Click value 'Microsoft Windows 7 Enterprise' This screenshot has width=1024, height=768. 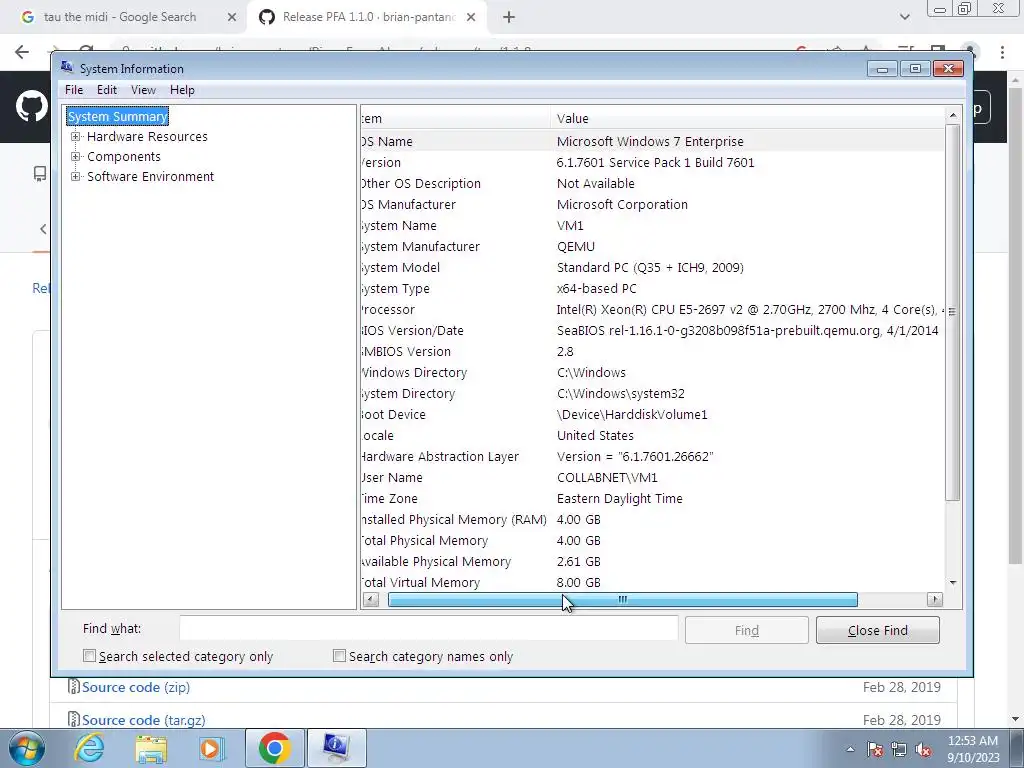650,141
